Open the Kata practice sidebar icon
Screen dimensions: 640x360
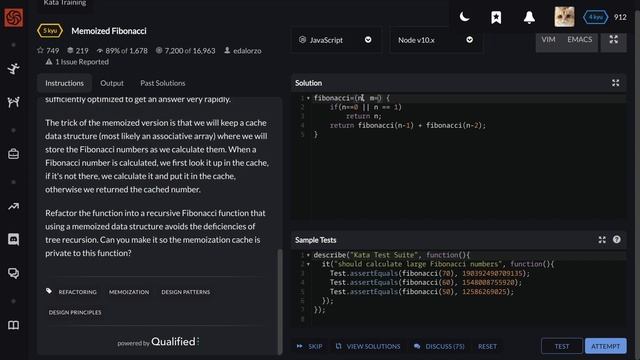coord(13,68)
